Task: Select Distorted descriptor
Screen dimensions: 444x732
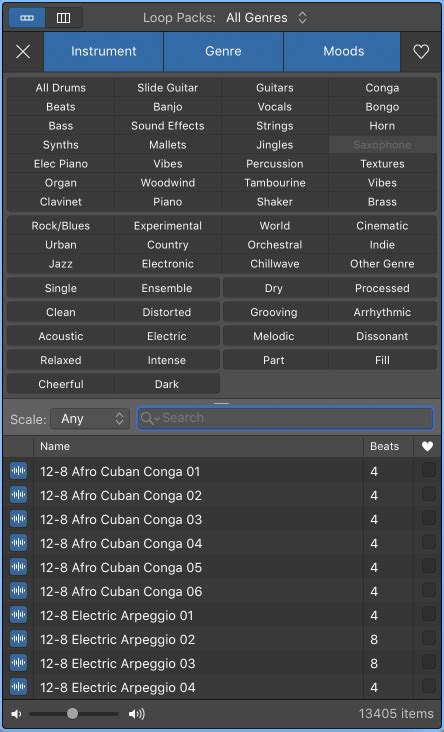Action: [167, 312]
